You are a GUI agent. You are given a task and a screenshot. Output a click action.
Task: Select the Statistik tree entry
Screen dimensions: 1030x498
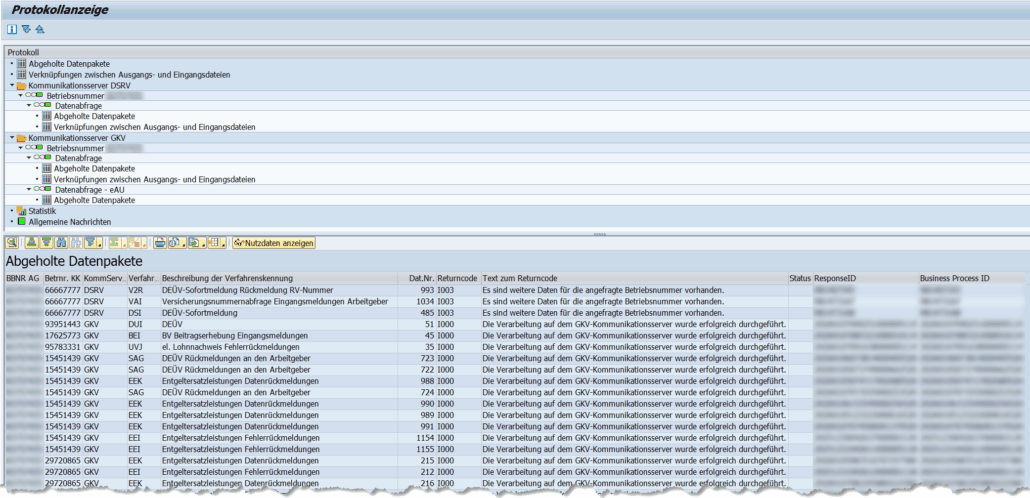coord(42,211)
